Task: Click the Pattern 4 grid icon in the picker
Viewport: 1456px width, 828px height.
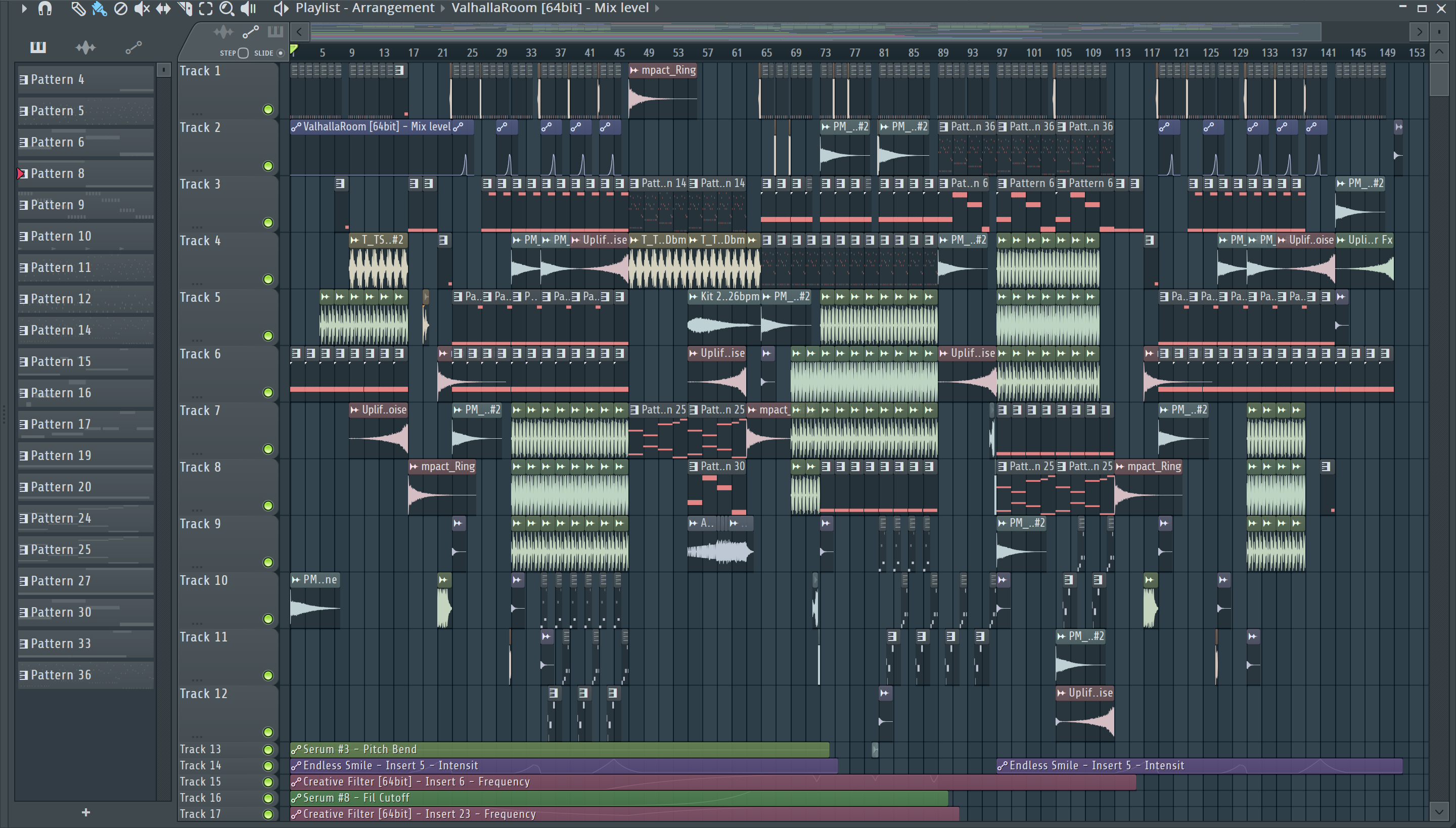Action: click(24, 80)
